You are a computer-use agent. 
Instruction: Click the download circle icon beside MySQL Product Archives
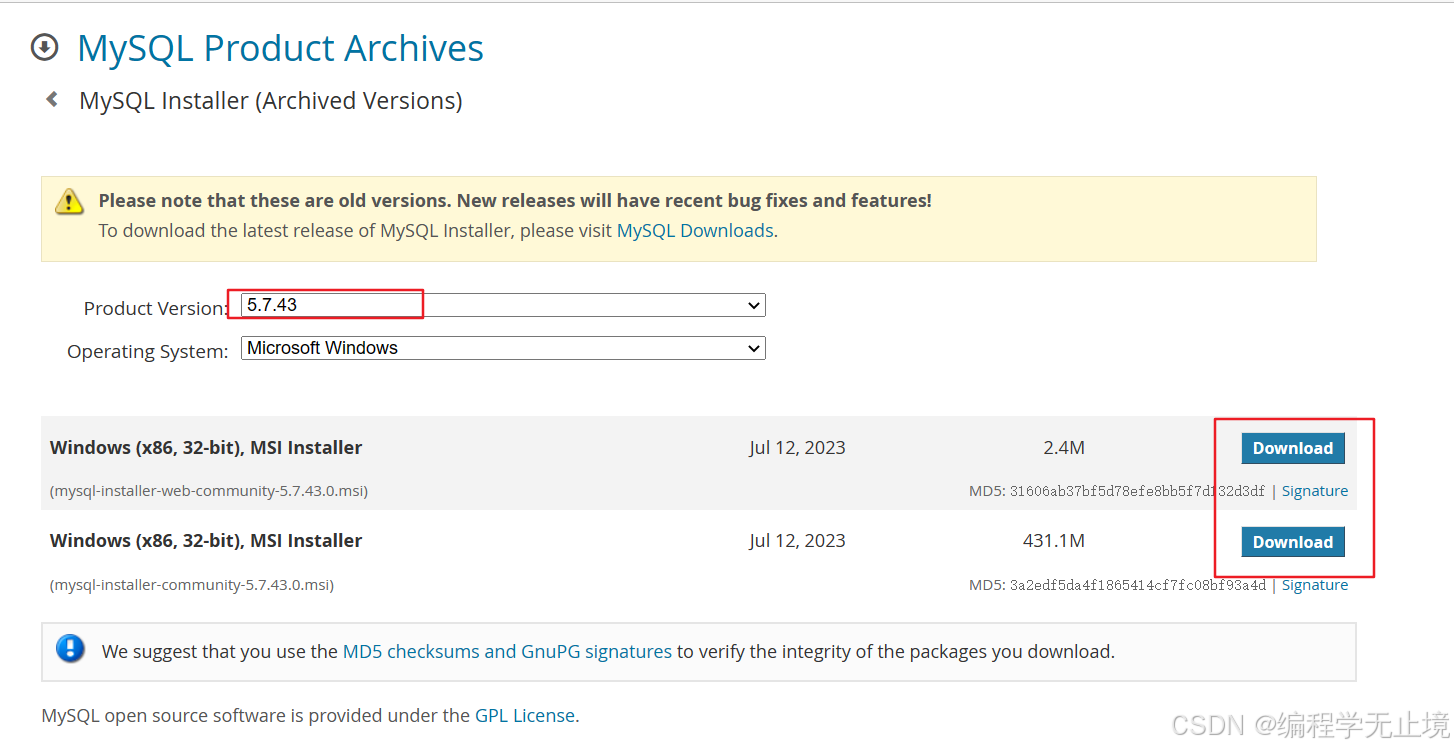44,47
